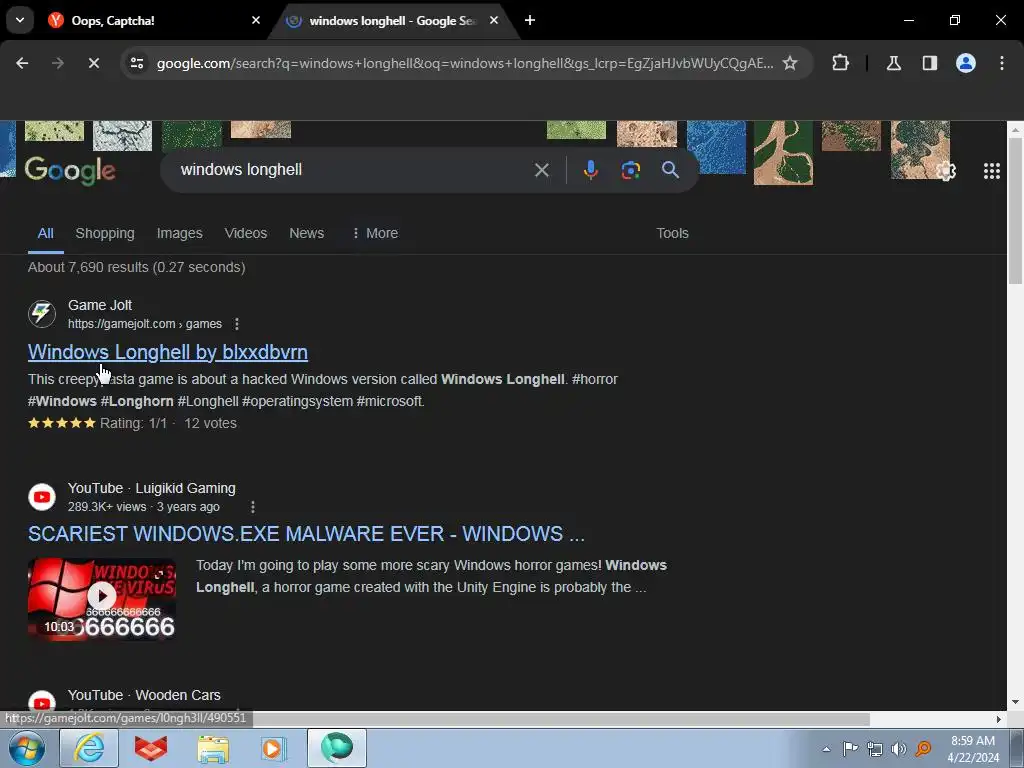
Task: Open the Action Center flag icon
Action: pos(850,748)
